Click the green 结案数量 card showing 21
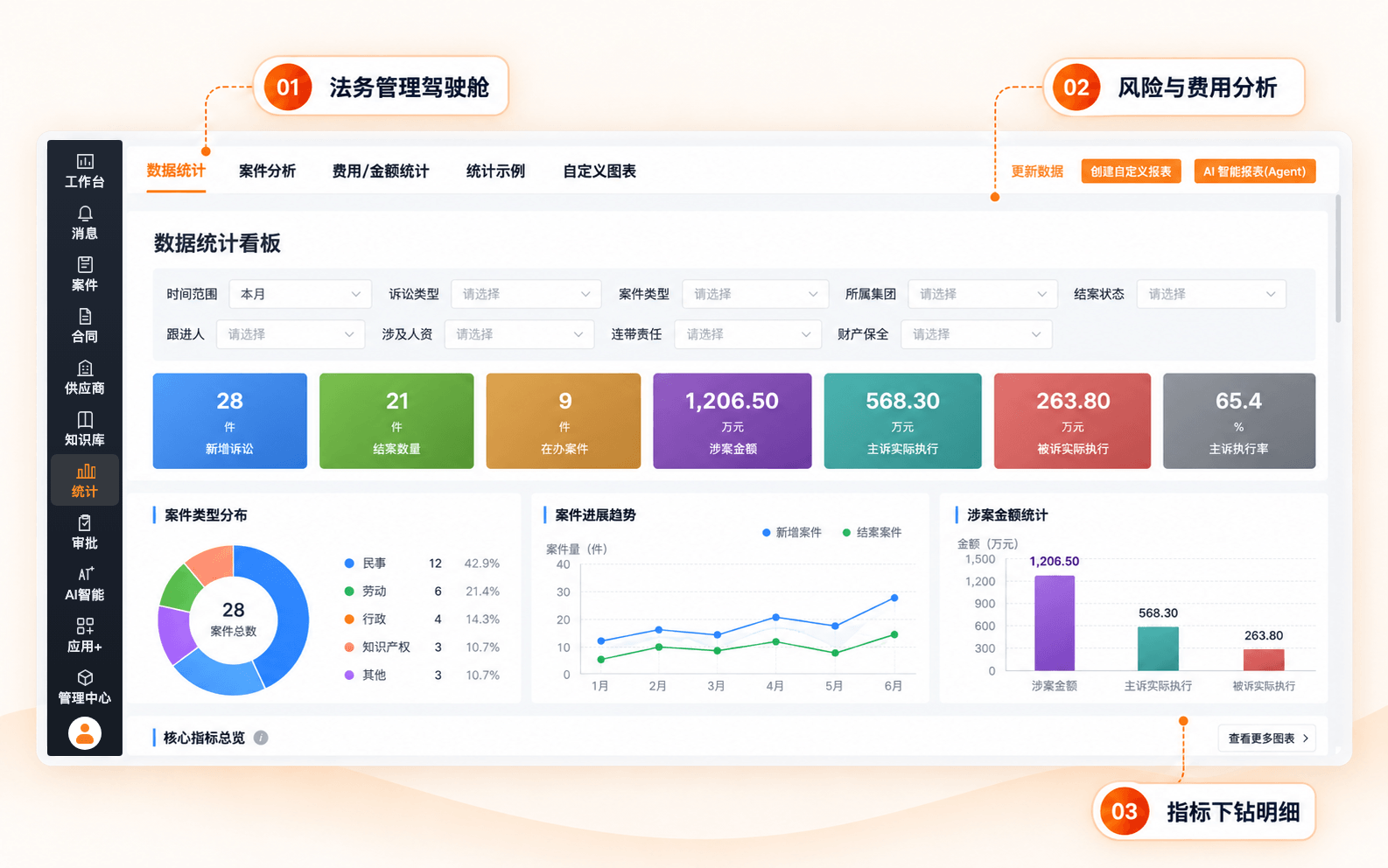The image size is (1388, 868). pos(396,421)
